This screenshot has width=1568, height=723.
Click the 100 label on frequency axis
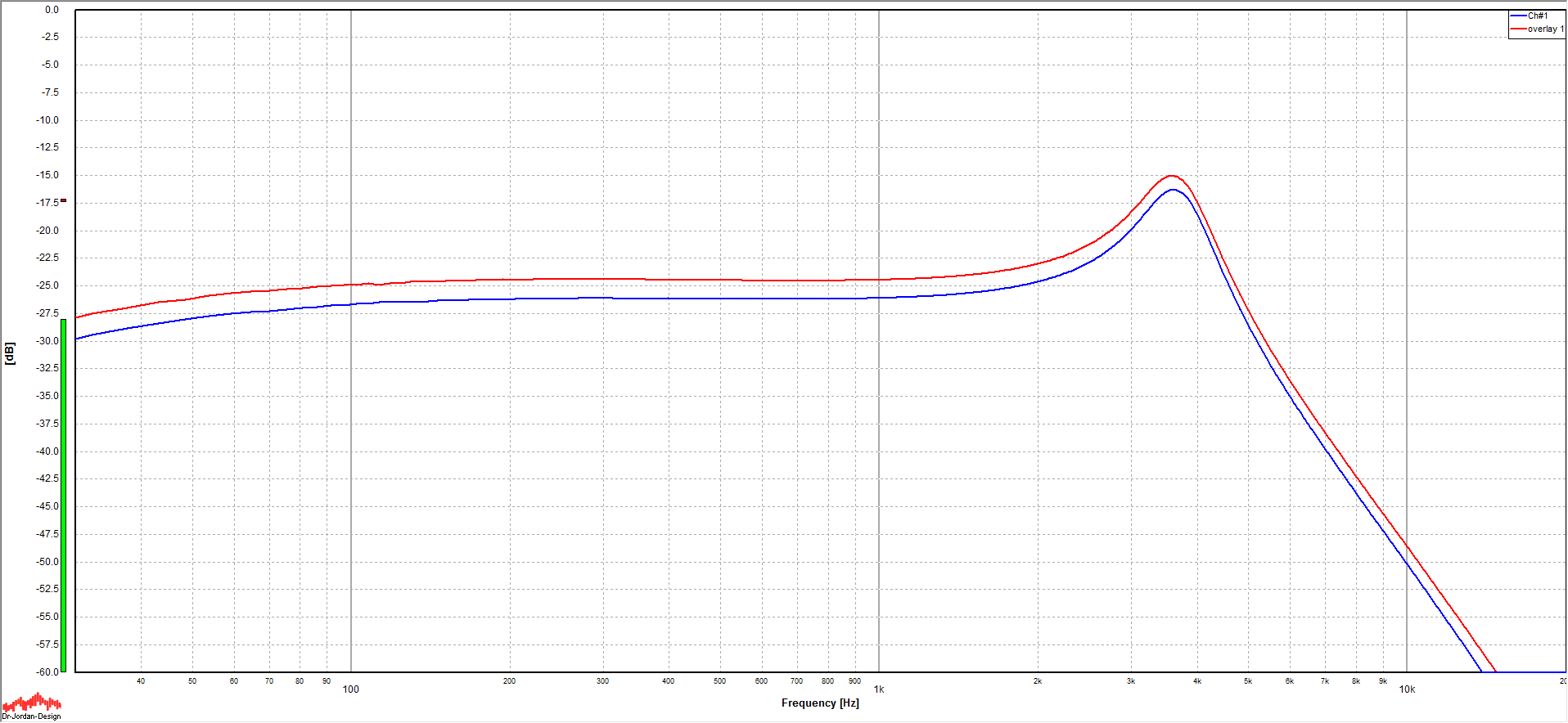(x=350, y=689)
